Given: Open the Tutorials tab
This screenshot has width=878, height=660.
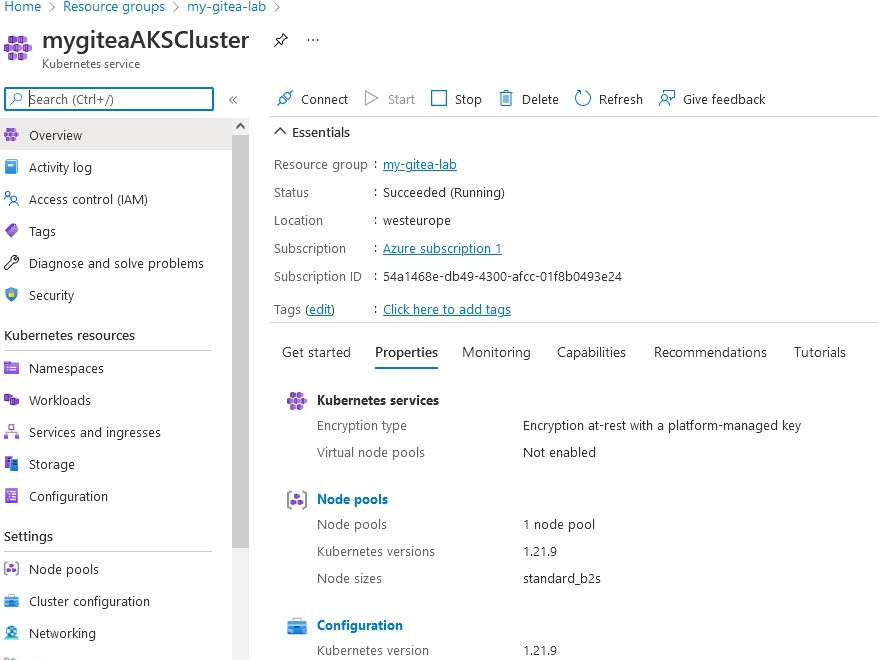Looking at the screenshot, I should 820,352.
